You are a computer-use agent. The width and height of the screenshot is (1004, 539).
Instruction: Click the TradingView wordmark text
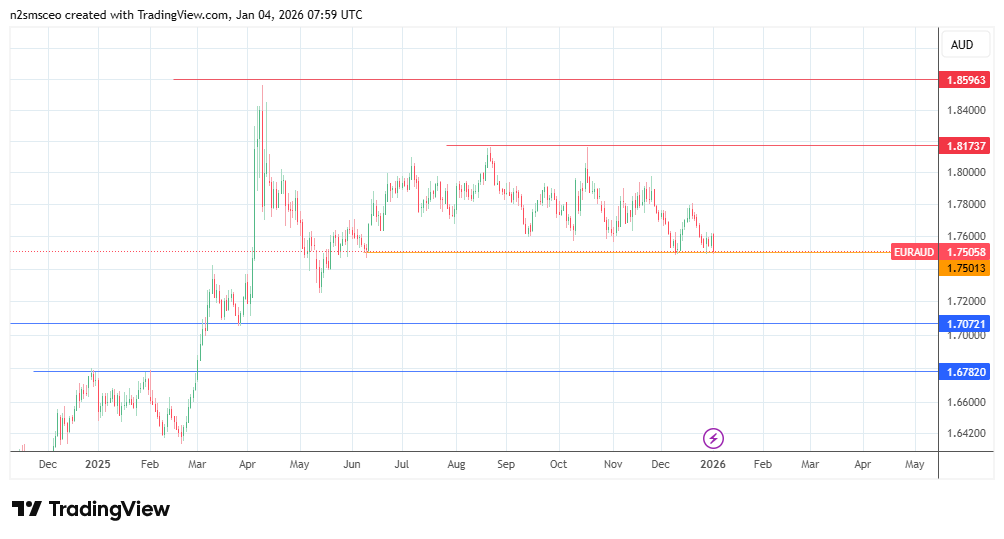109,509
